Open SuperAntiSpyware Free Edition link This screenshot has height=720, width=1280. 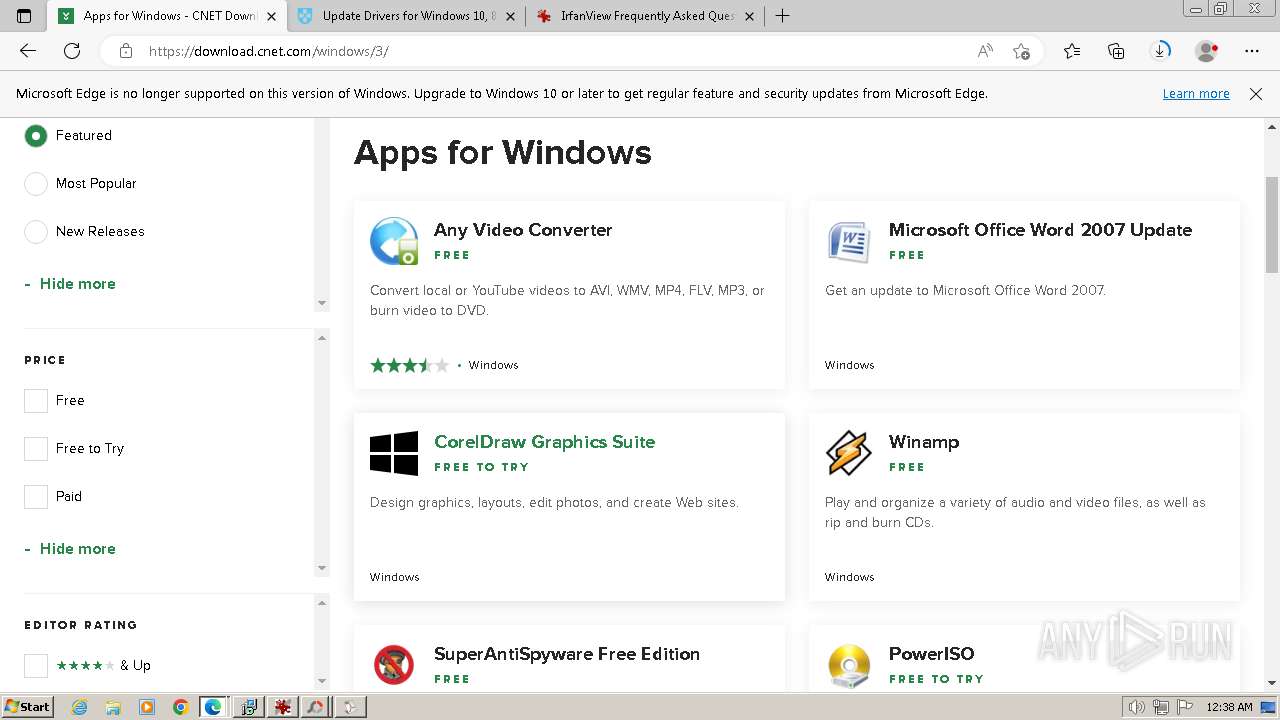(x=567, y=654)
